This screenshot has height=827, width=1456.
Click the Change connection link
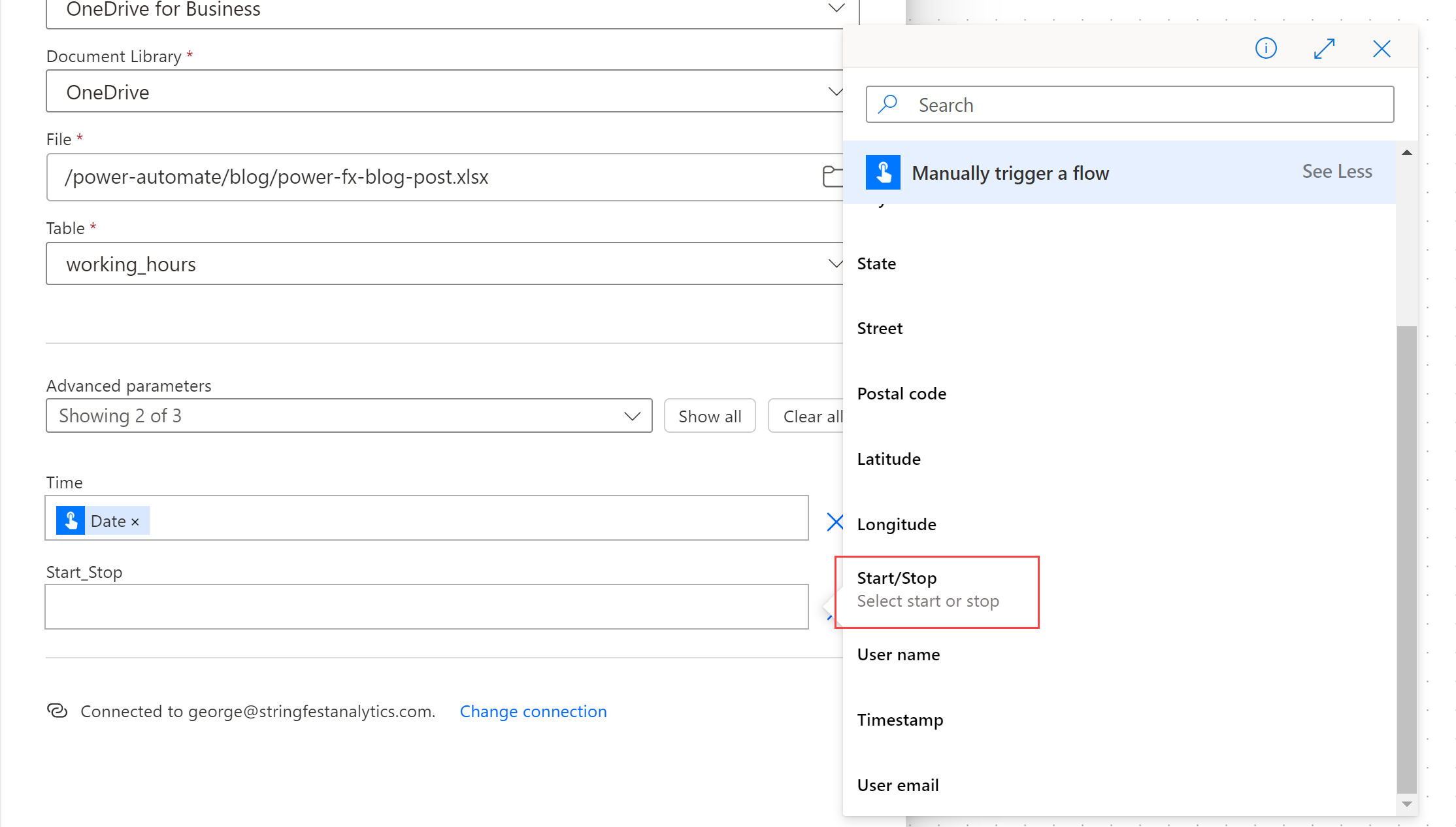coord(533,711)
